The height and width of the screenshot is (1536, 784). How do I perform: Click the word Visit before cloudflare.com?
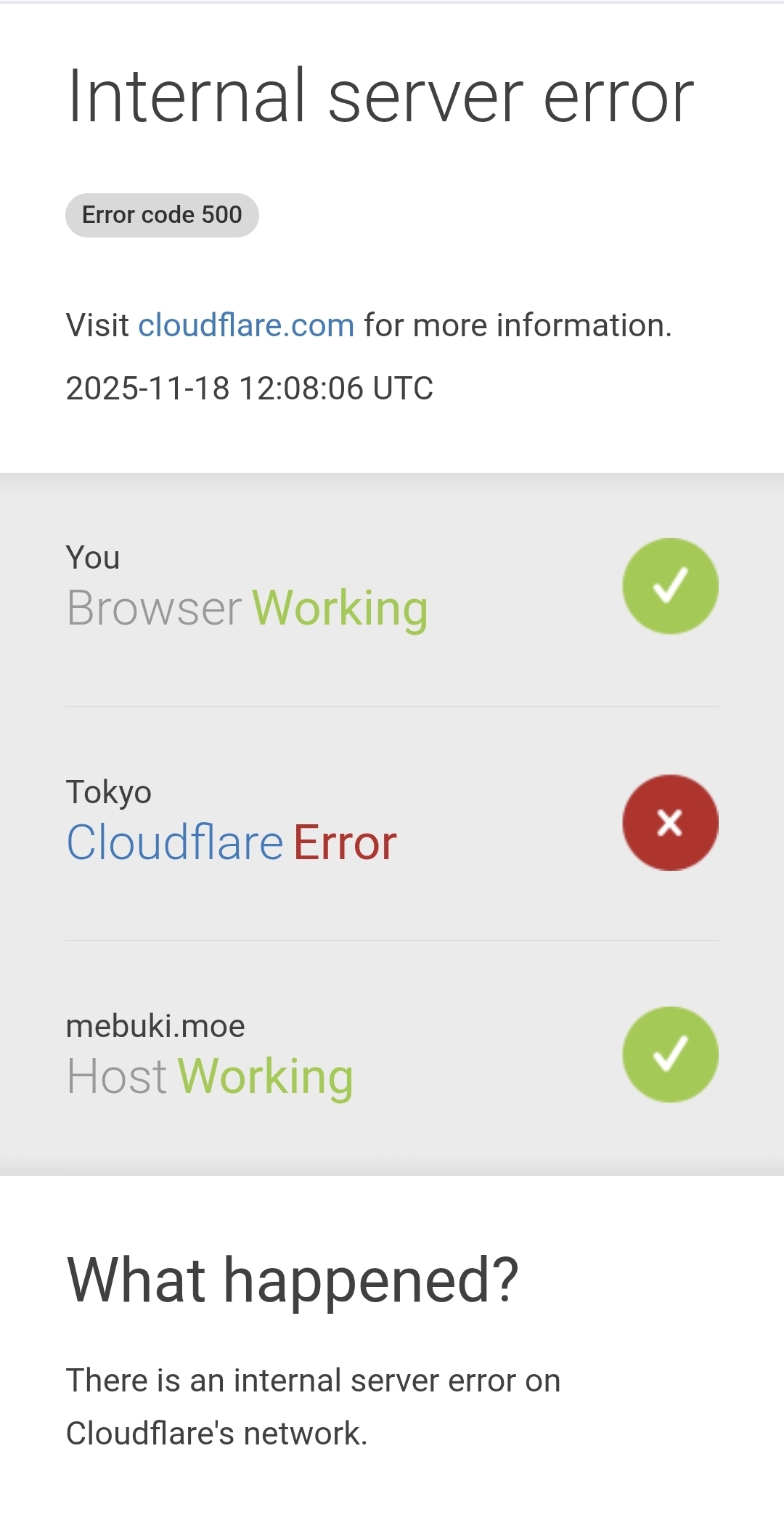[x=97, y=325]
